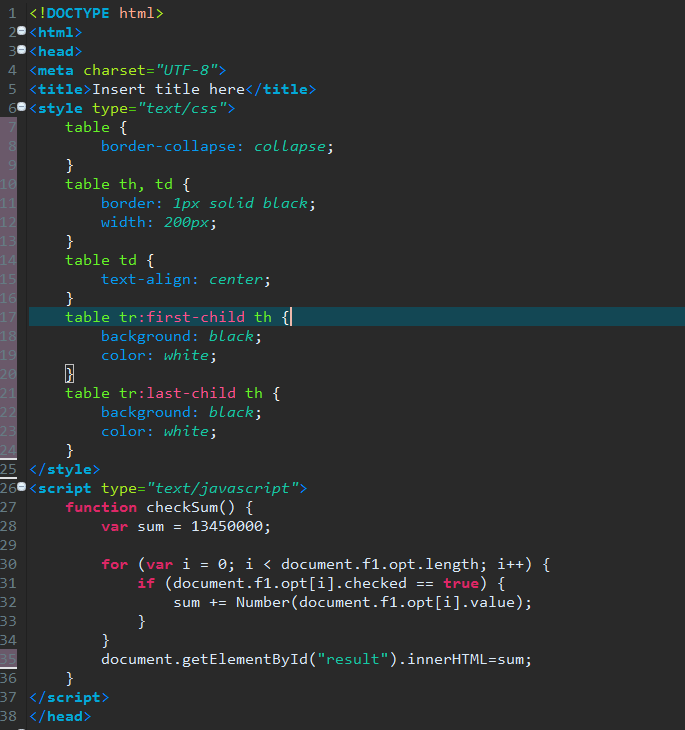Collapse the html tag fold marker
685x730 pixels.
[21, 31]
